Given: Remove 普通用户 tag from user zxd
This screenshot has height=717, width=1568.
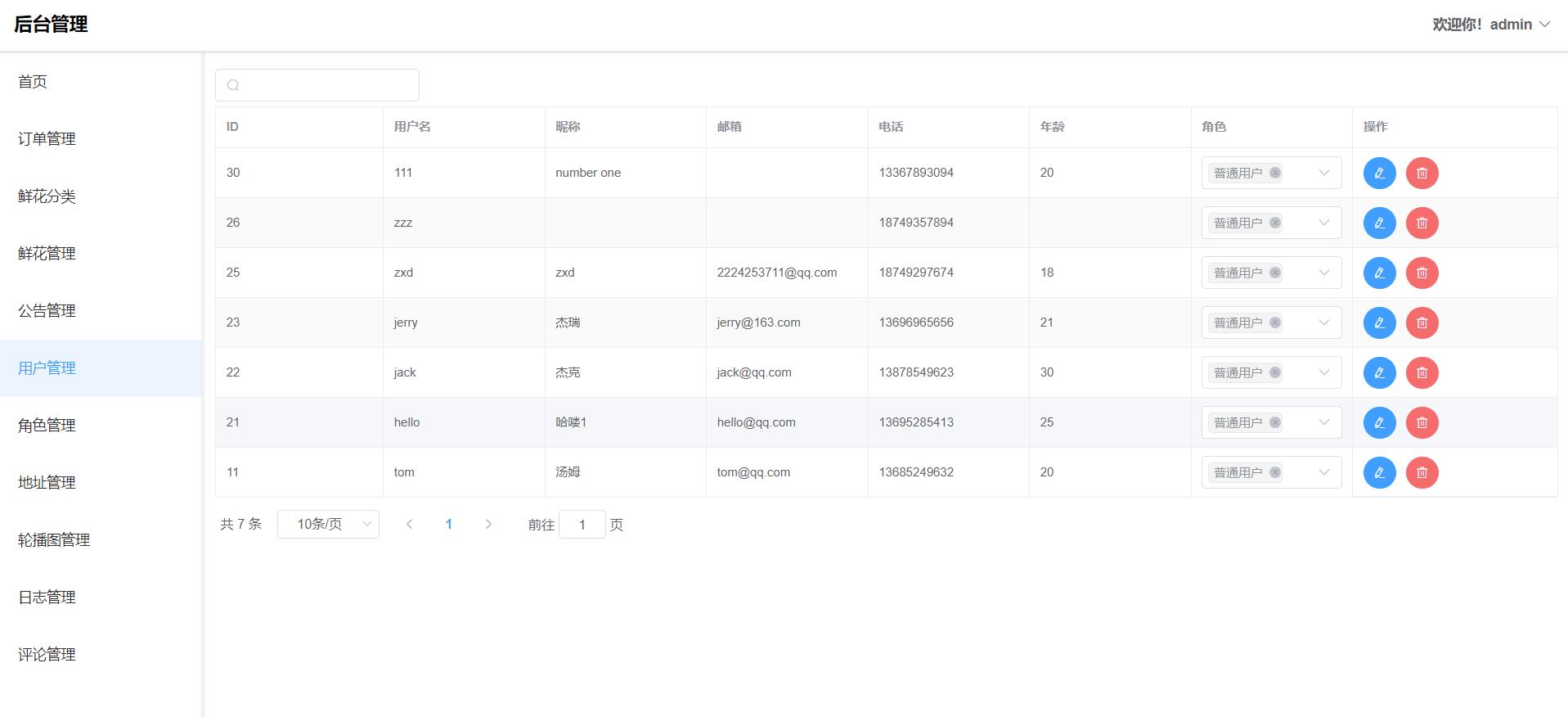Looking at the screenshot, I should [1274, 273].
